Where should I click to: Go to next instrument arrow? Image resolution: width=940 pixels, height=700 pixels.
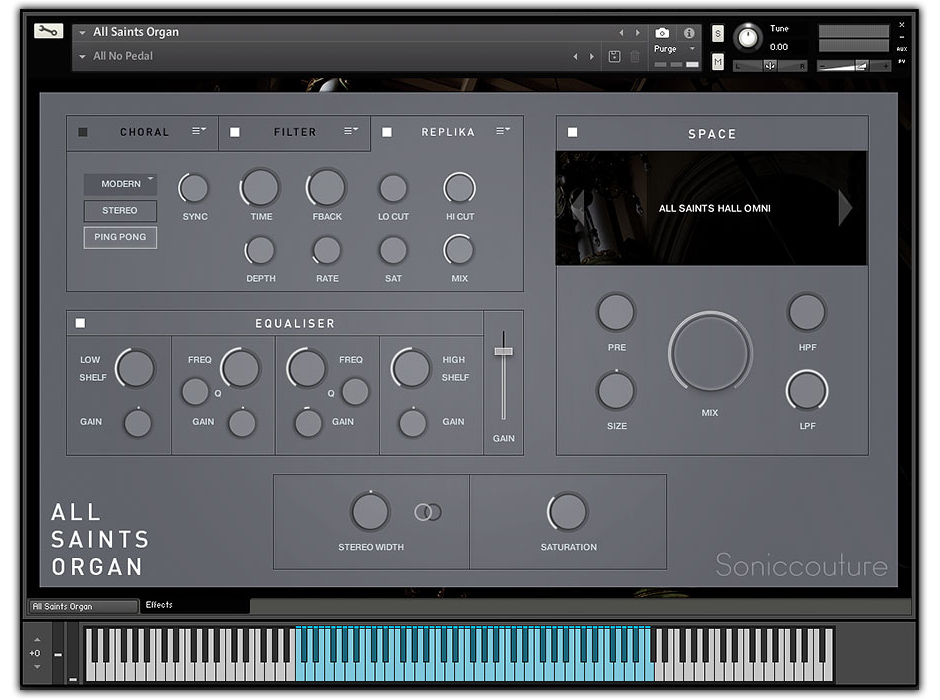click(637, 32)
